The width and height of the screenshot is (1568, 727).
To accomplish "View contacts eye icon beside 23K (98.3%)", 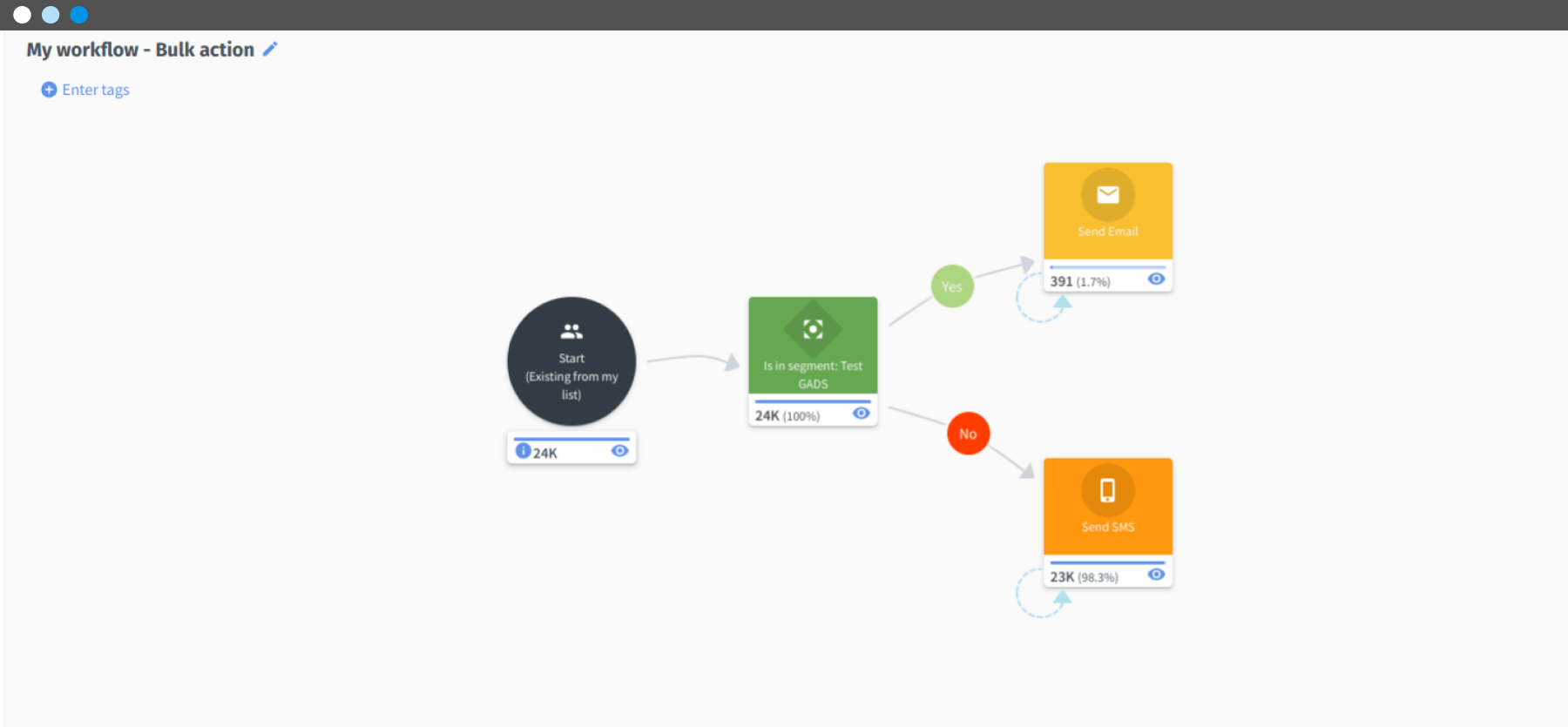I will pos(1156,575).
